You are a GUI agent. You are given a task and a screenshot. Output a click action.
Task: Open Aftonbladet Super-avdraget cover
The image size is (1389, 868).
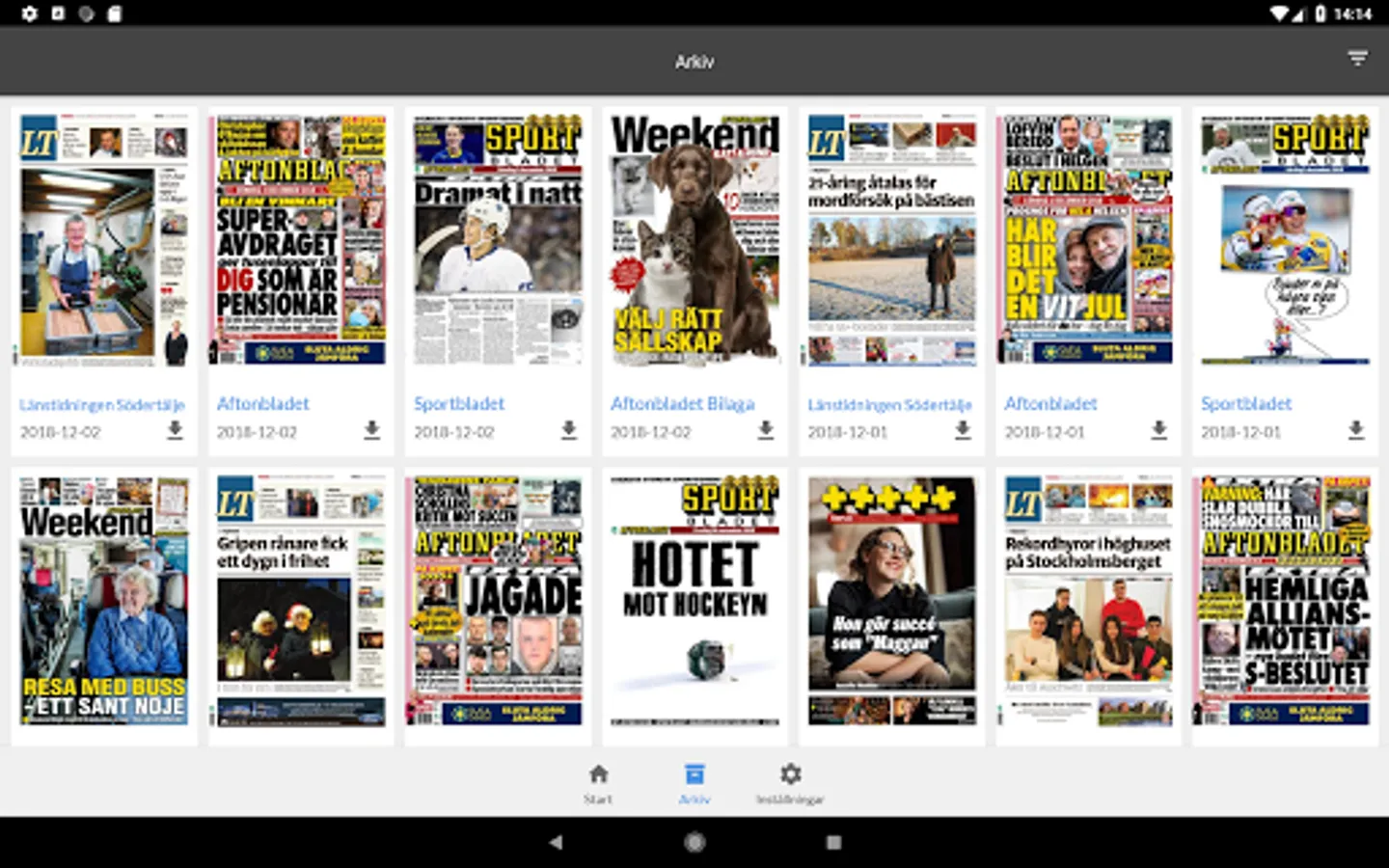tap(299, 240)
